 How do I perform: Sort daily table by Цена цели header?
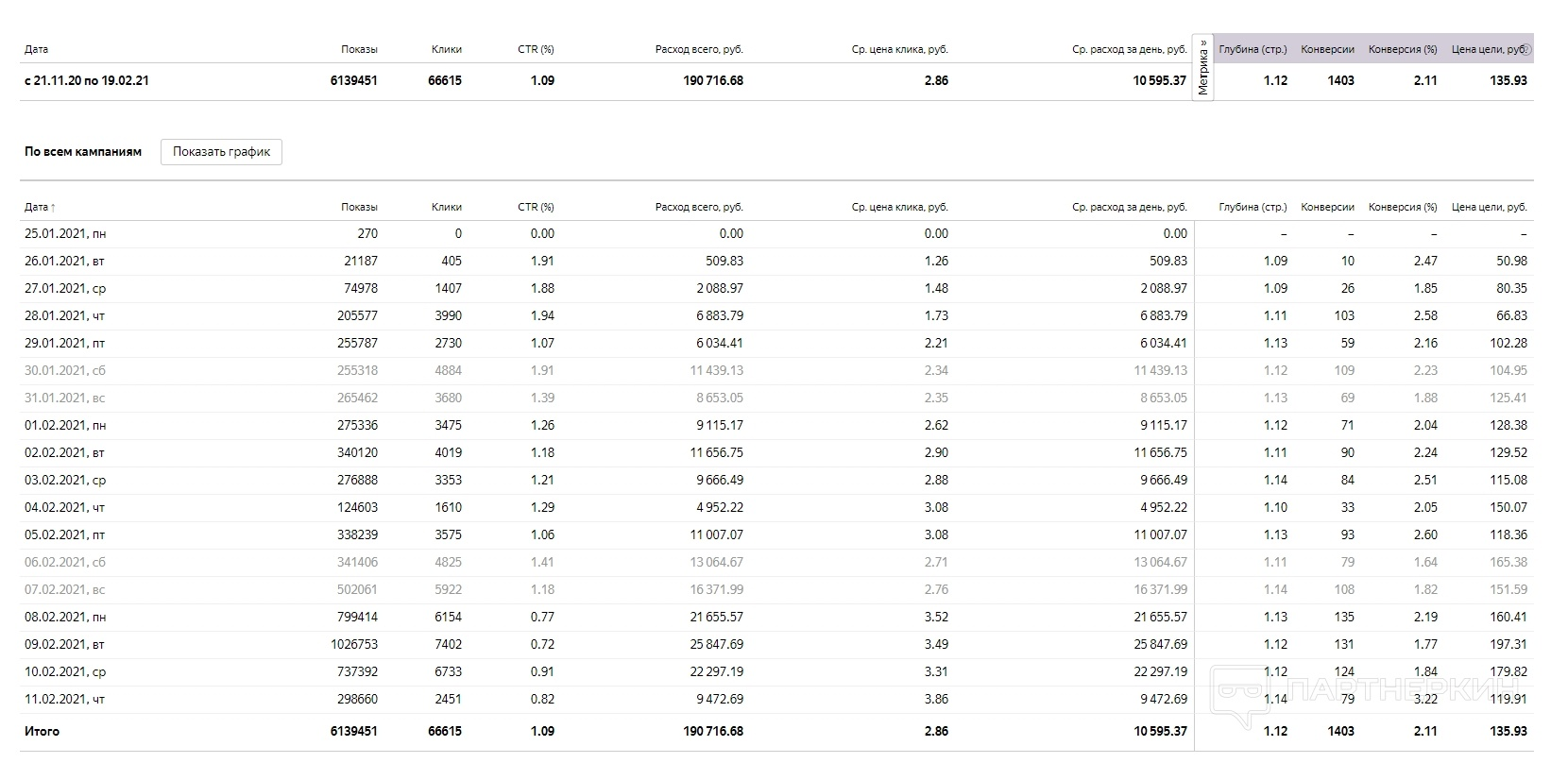pyautogui.click(x=1489, y=207)
